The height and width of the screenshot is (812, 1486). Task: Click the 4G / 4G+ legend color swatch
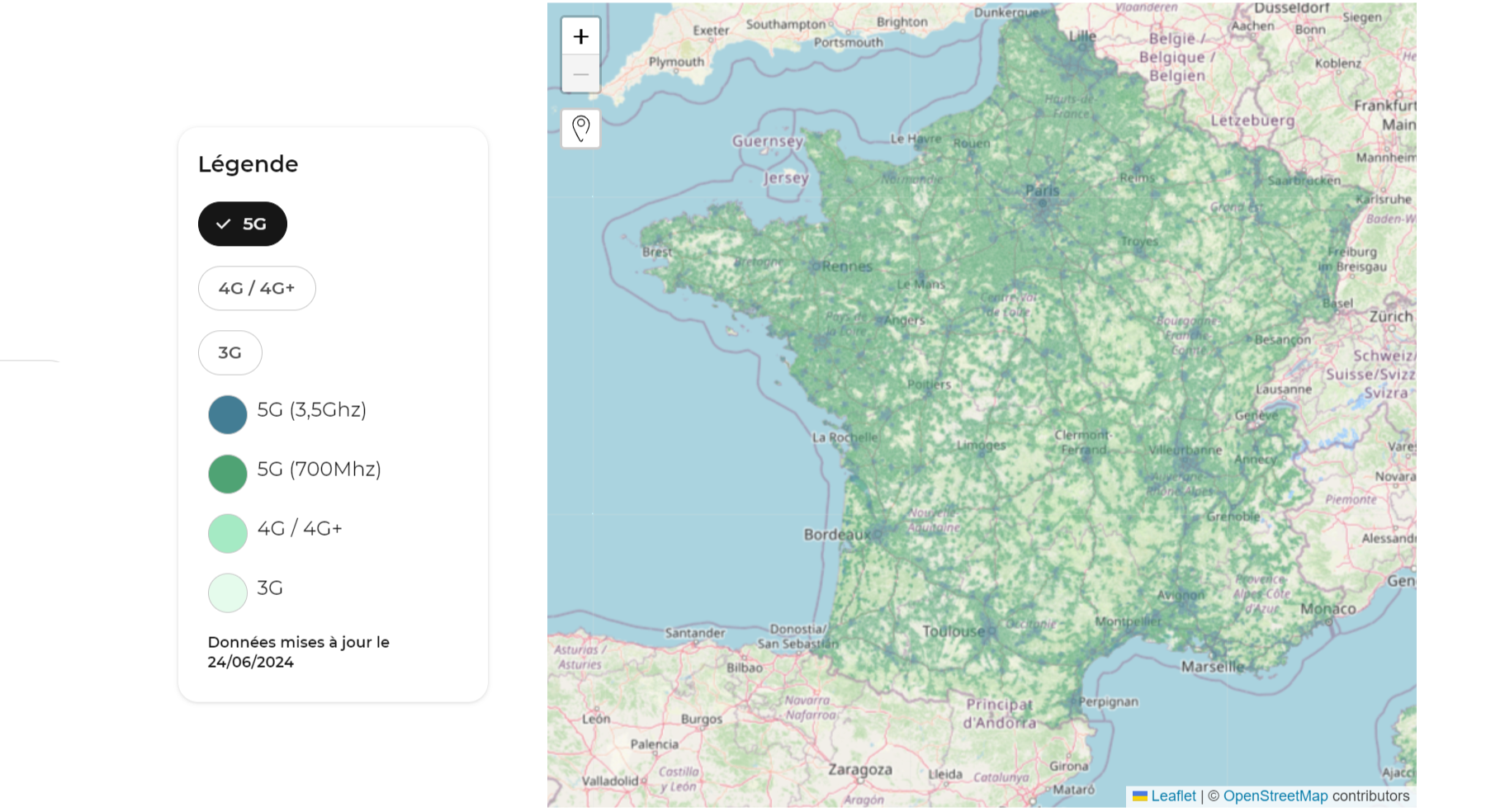coord(227,533)
